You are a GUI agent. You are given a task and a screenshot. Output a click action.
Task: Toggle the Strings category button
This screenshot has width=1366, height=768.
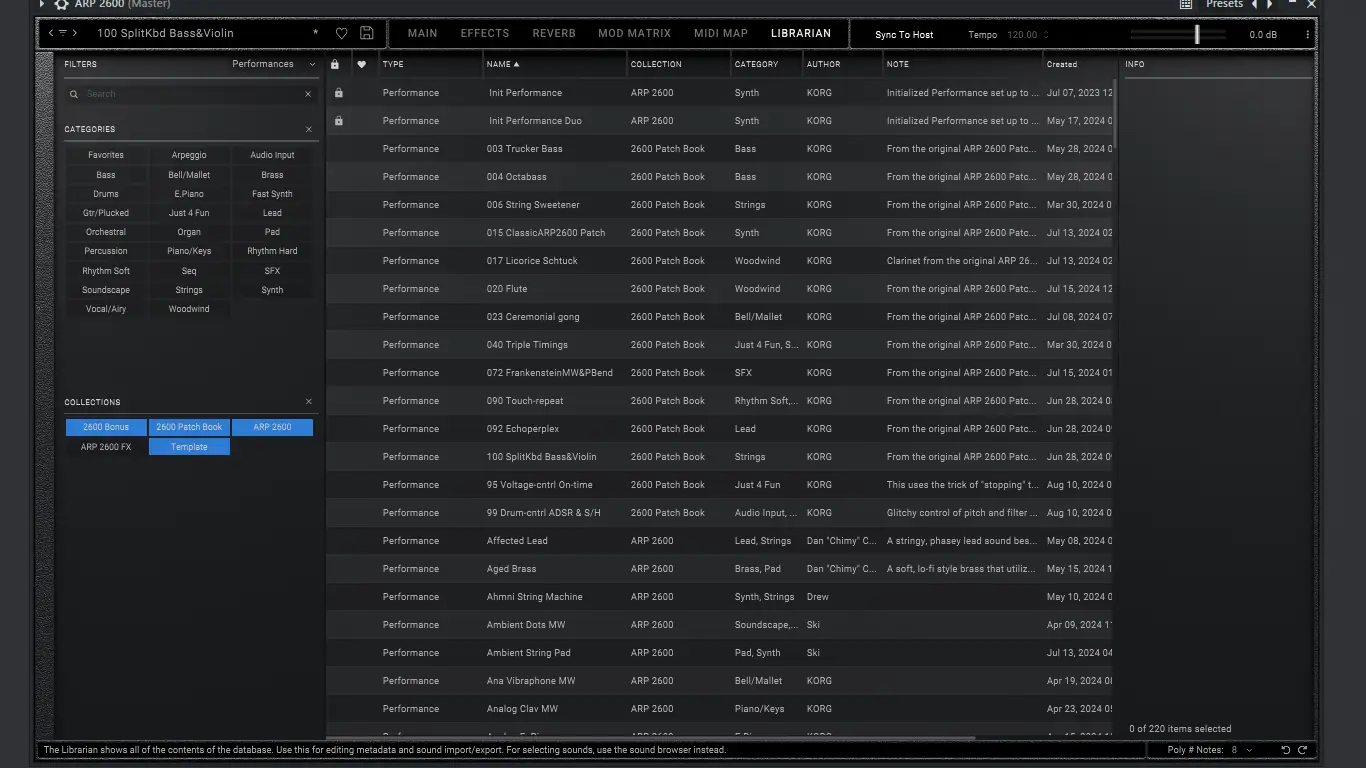tap(189, 290)
